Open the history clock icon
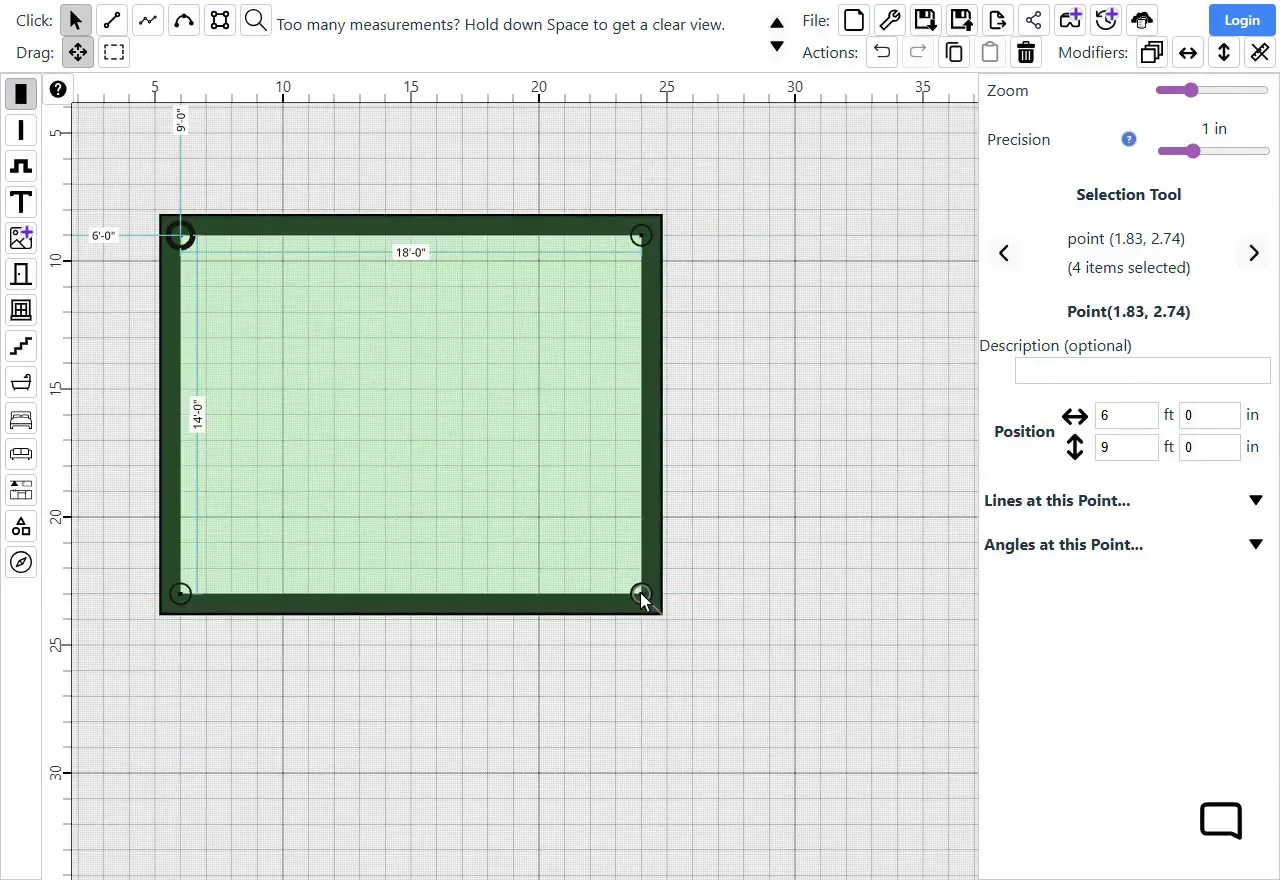 click(1105, 20)
